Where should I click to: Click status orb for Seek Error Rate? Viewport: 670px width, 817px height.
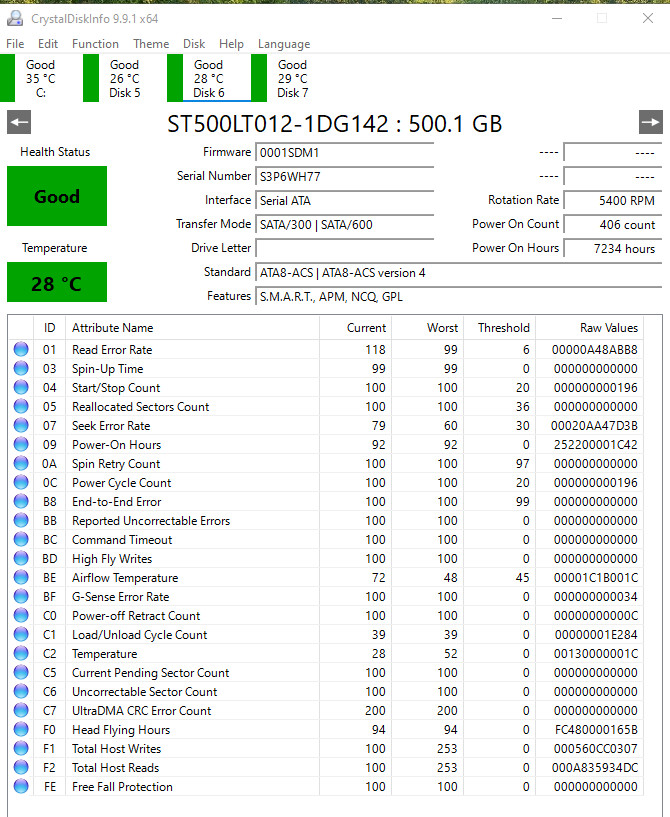click(21, 425)
